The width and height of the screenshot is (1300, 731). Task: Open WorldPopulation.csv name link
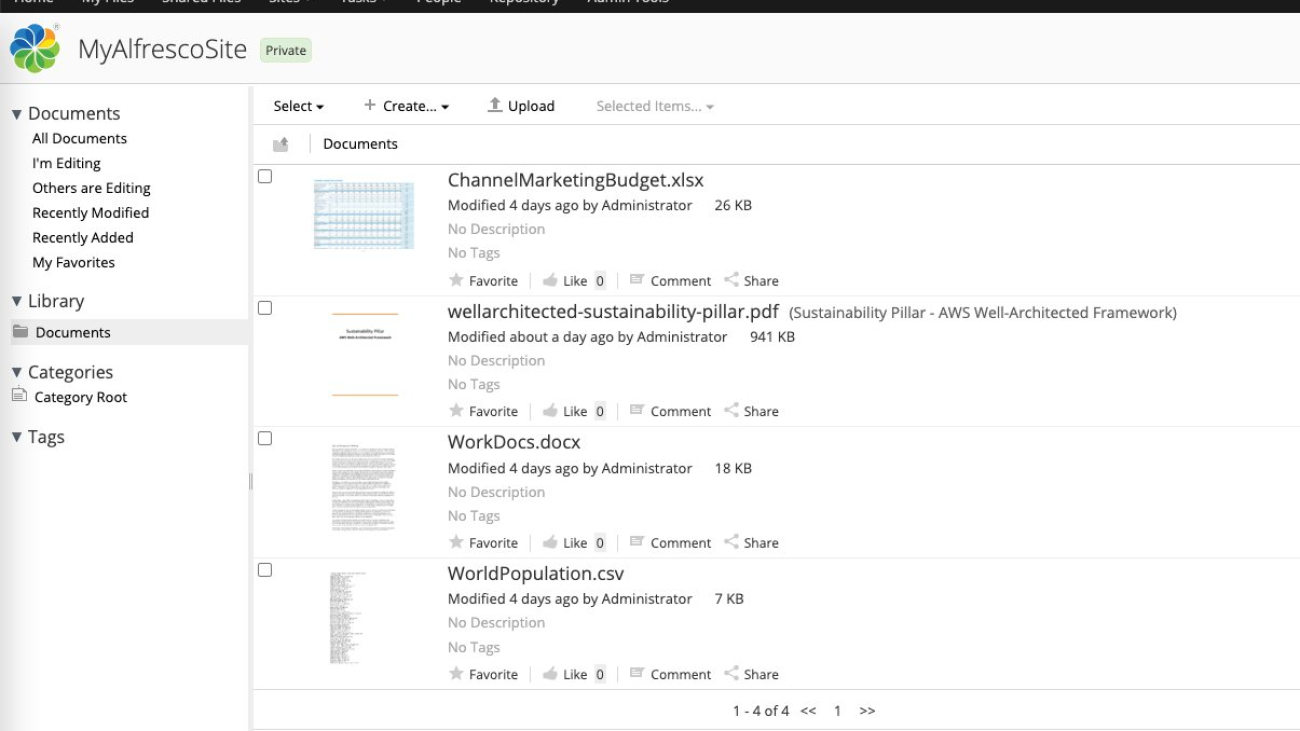[536, 574]
